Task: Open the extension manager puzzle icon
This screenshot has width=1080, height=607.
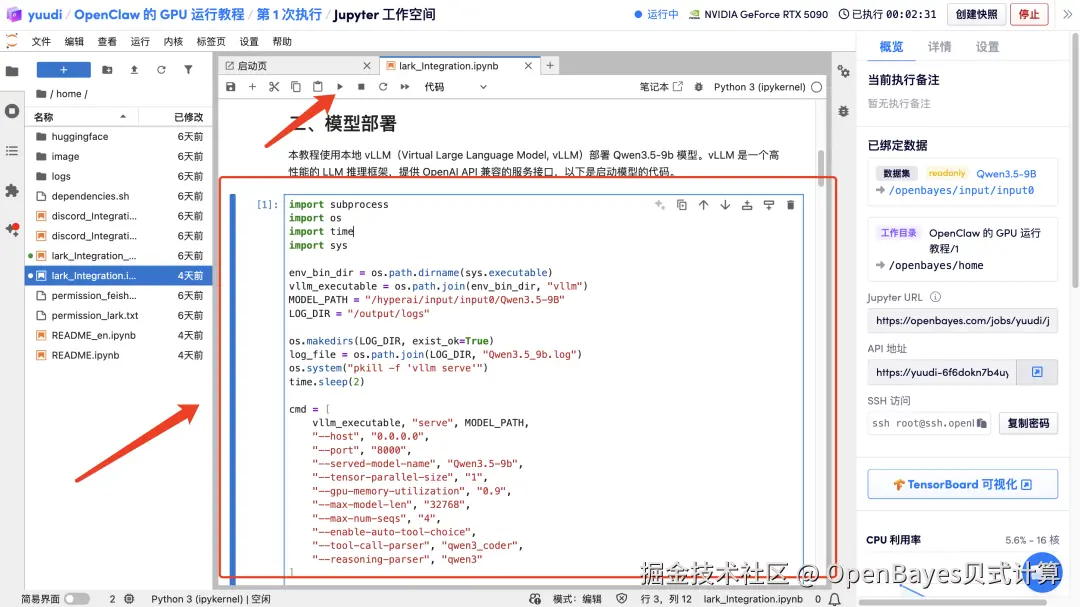Action: click(x=12, y=190)
